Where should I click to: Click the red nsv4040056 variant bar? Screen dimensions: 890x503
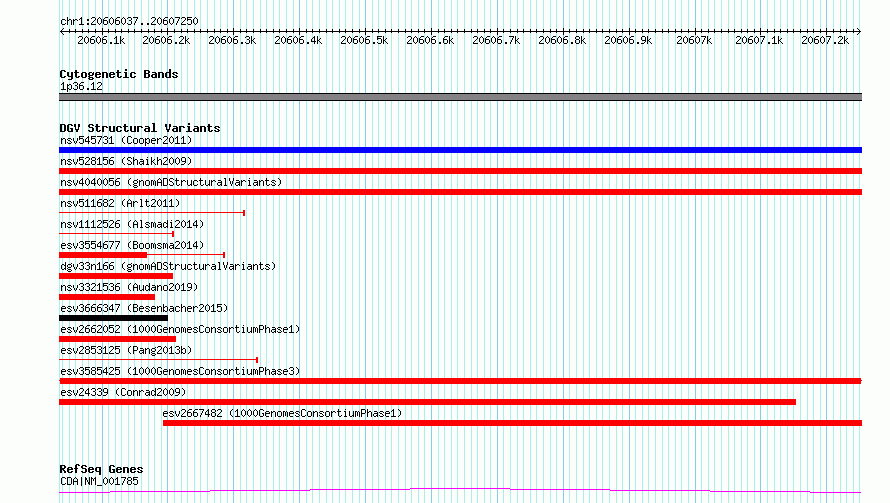(460, 192)
